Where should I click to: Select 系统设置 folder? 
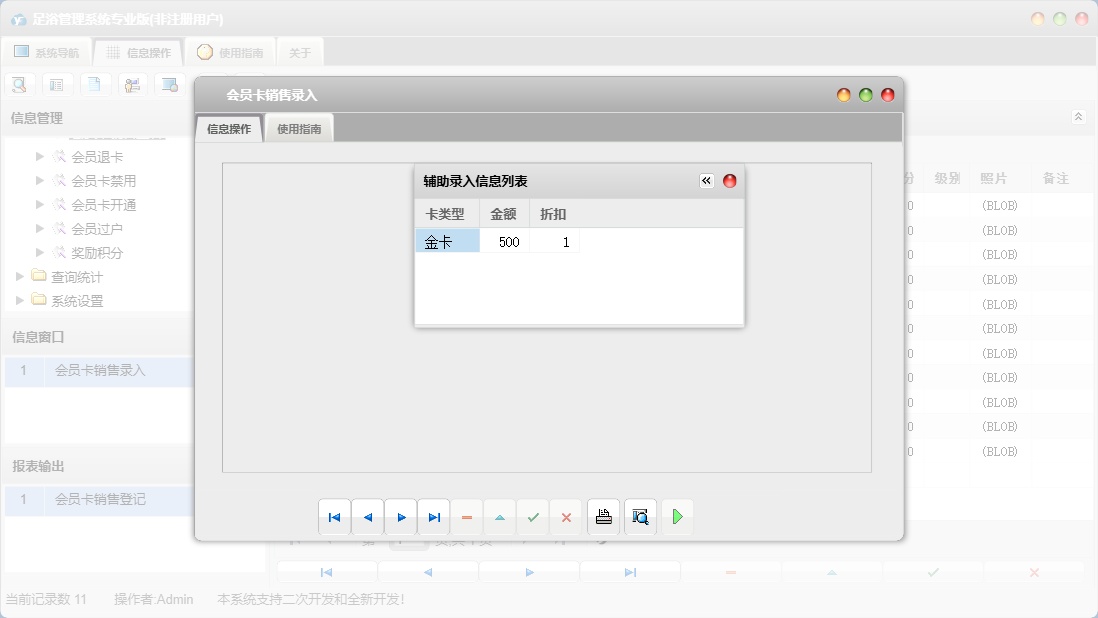pos(77,300)
